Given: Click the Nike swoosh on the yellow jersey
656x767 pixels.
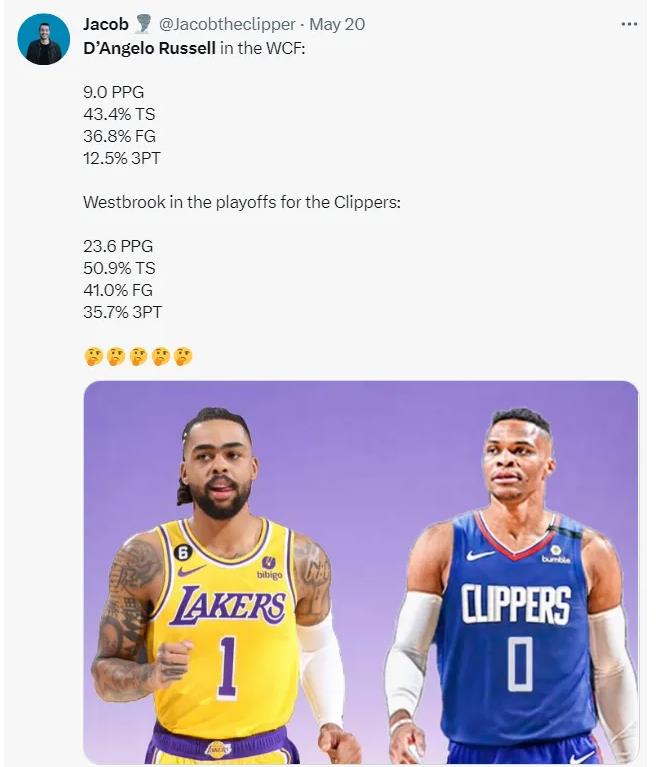Looking at the screenshot, I should [x=191, y=570].
